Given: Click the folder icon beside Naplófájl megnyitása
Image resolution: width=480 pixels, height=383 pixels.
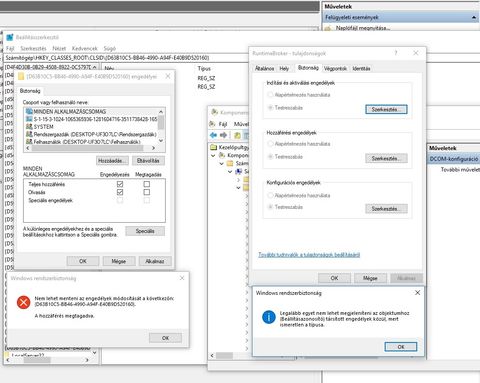Looking at the screenshot, I should (x=328, y=28).
